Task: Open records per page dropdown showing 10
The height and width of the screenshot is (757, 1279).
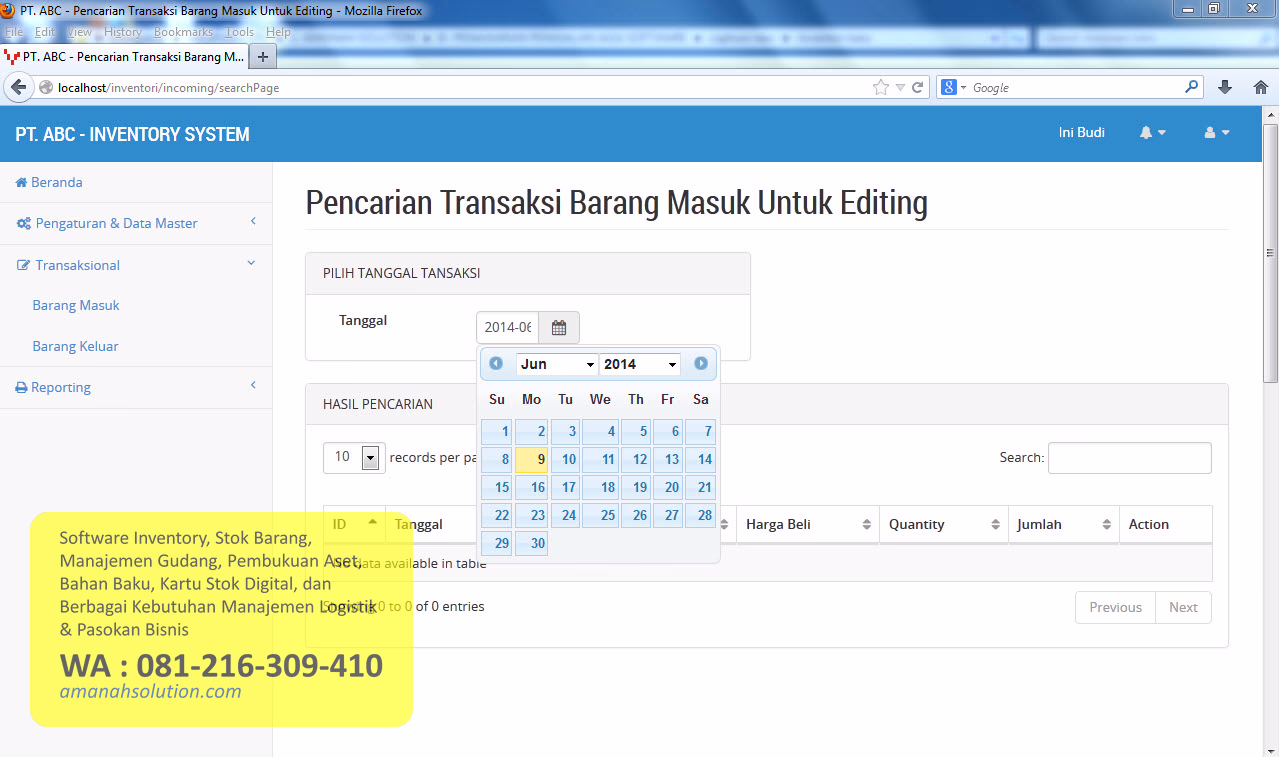Action: [354, 458]
